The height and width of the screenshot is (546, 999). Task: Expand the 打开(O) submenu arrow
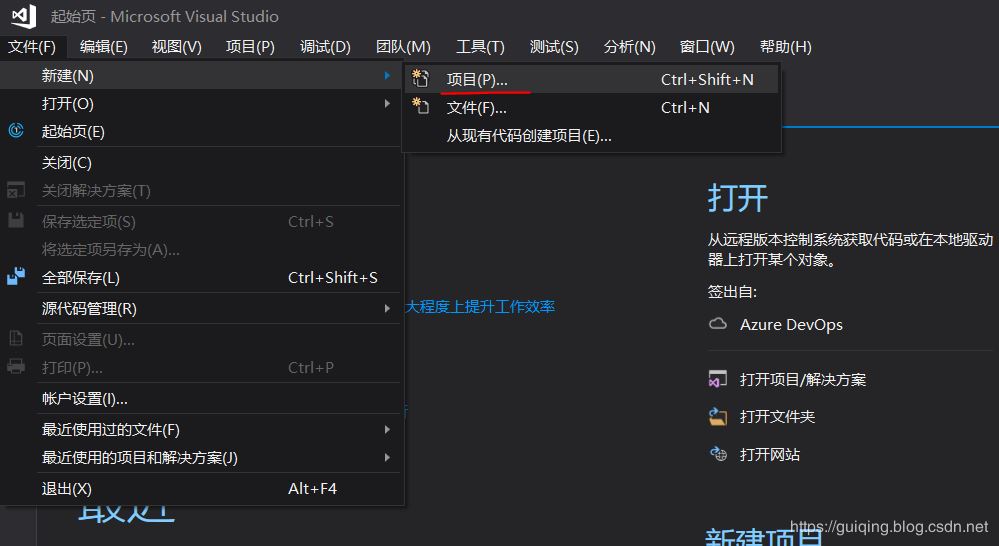click(387, 103)
